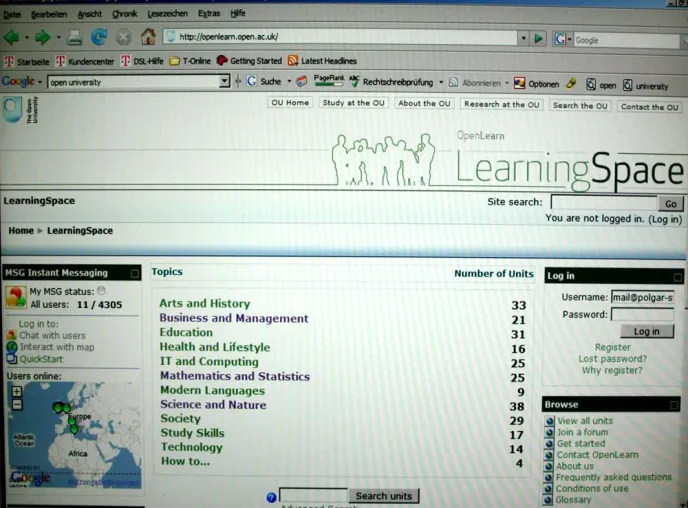Click the Mathematics and Statistics topic

click(x=235, y=376)
